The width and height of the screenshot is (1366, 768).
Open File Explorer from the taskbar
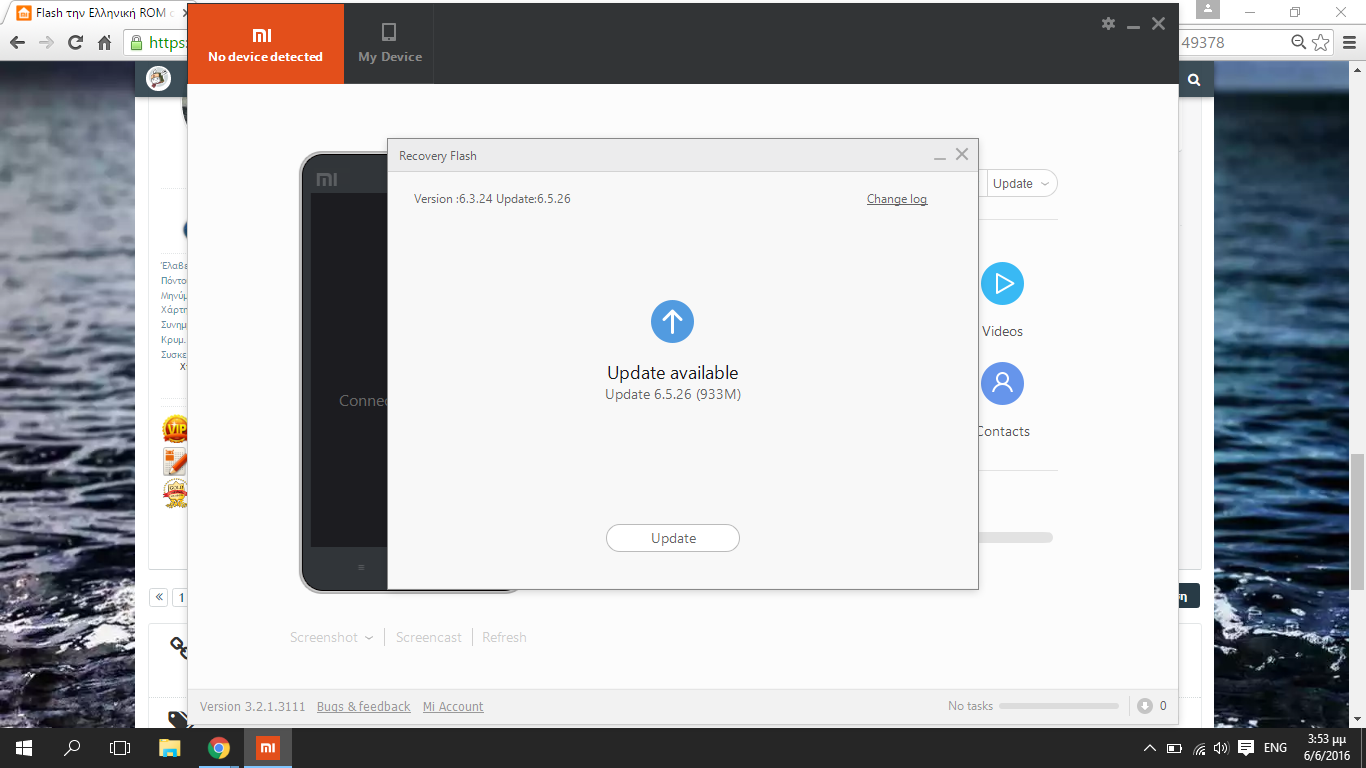[170, 748]
